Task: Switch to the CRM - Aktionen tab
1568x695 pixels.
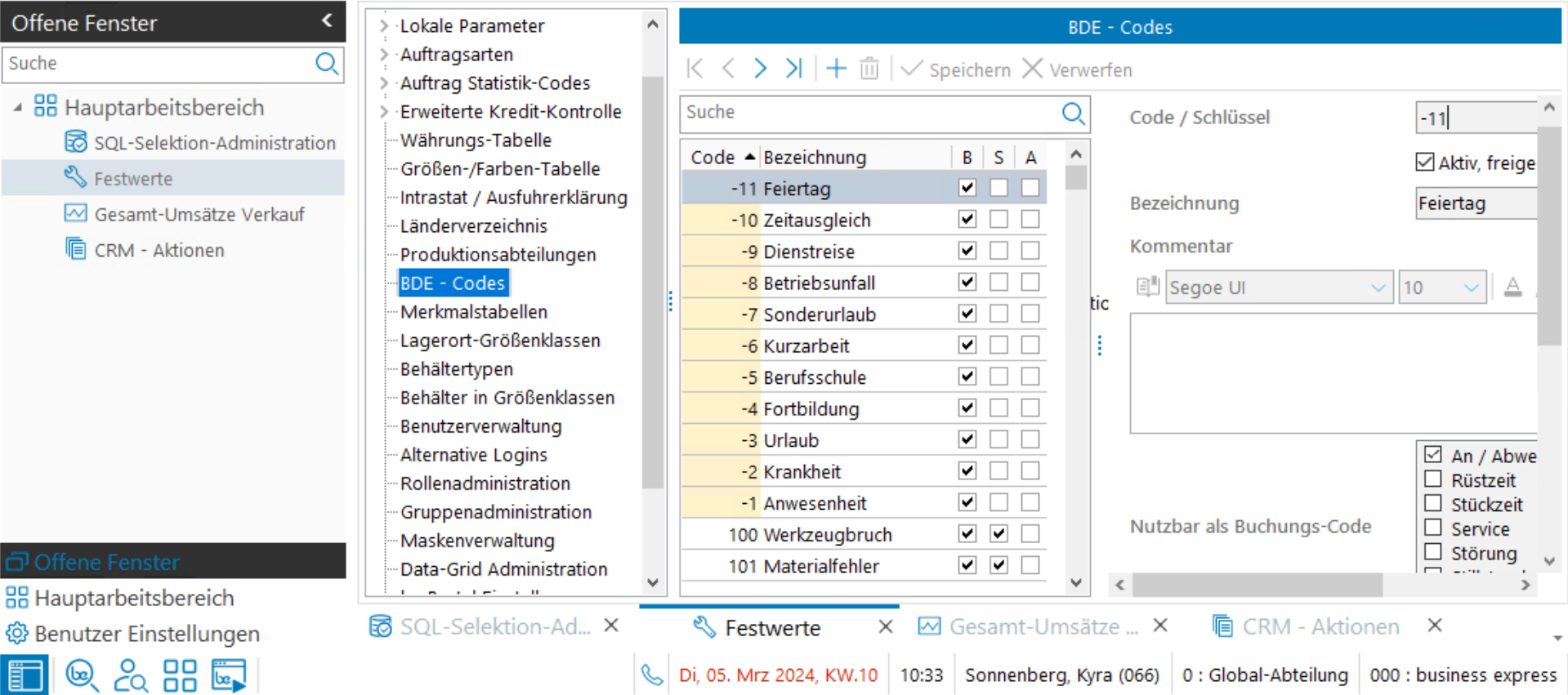Action: point(1320,626)
